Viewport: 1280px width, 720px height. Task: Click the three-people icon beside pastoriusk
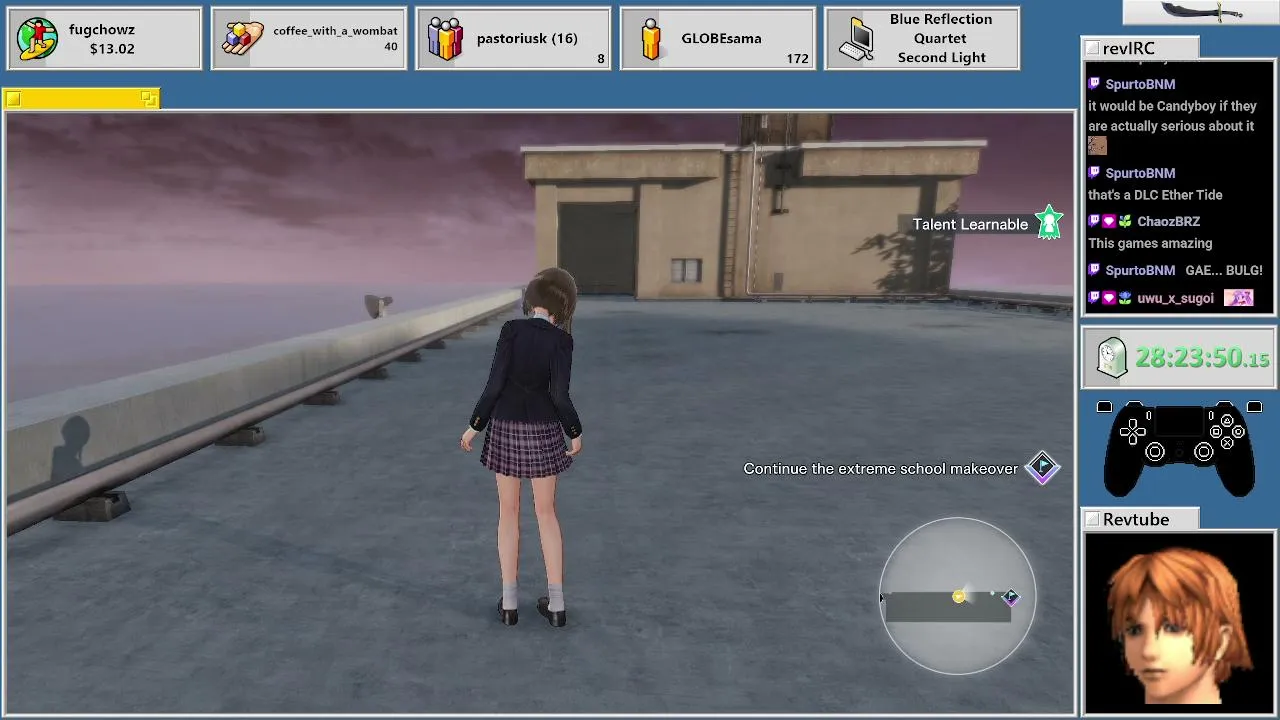[x=446, y=39]
